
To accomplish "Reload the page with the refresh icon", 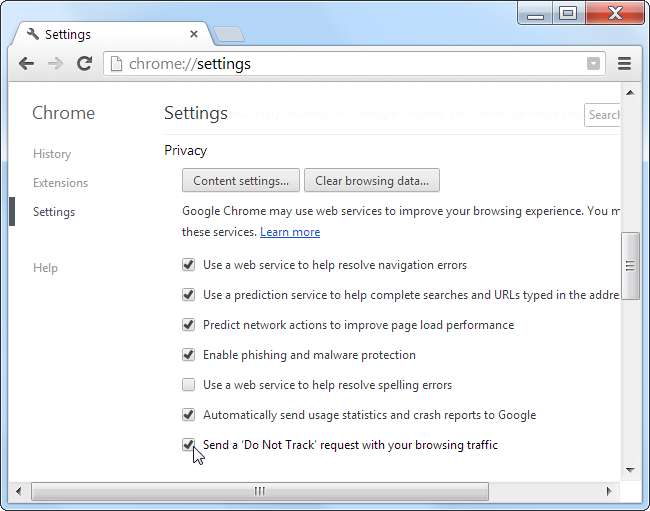I will tap(85, 63).
